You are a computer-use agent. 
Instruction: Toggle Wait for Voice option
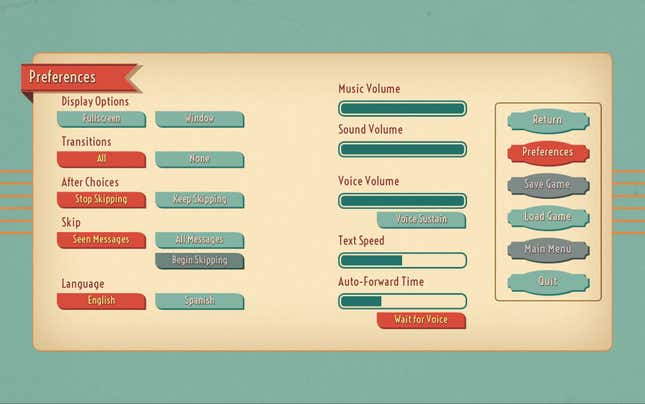[x=421, y=320]
